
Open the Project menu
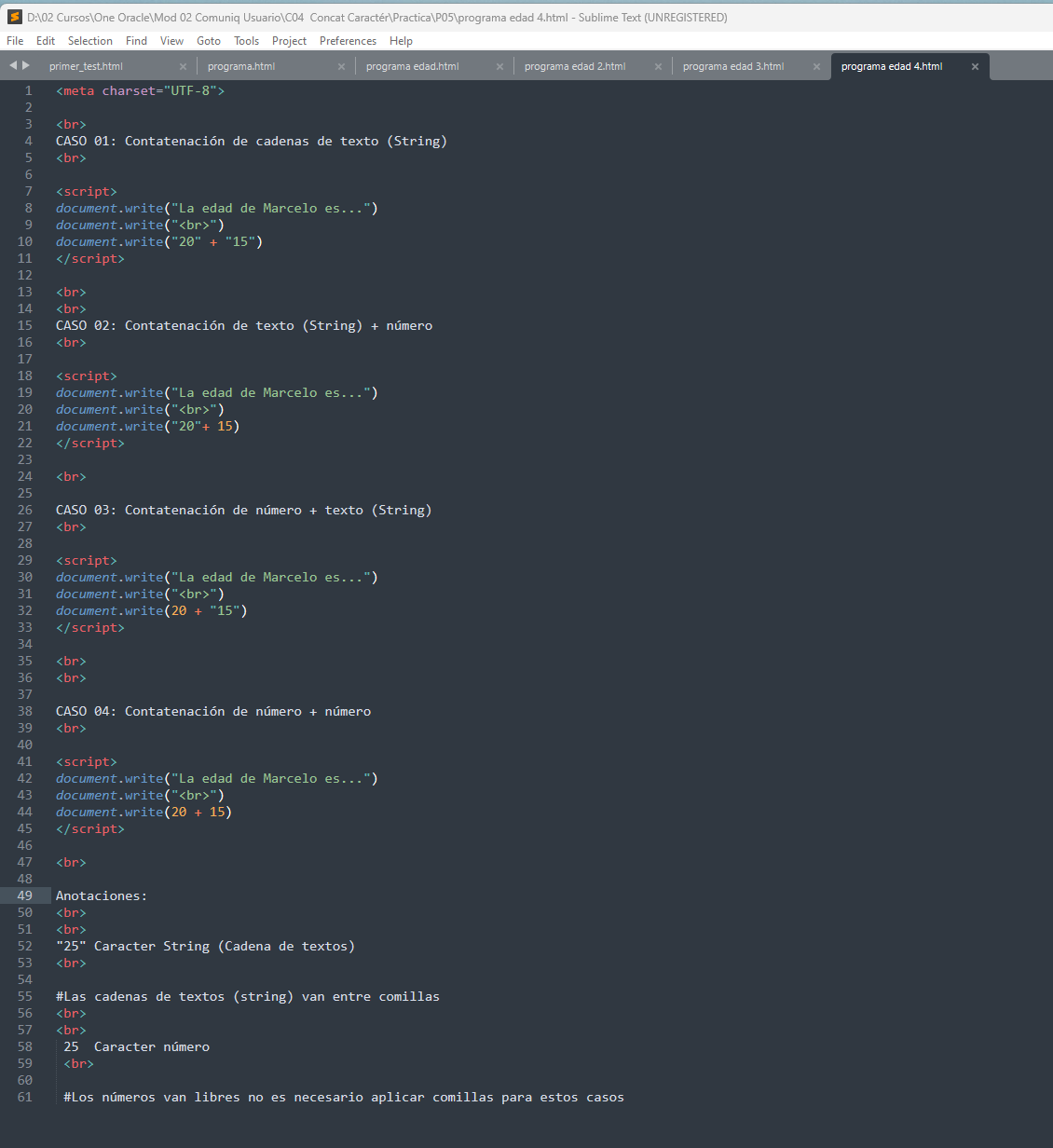(x=290, y=41)
